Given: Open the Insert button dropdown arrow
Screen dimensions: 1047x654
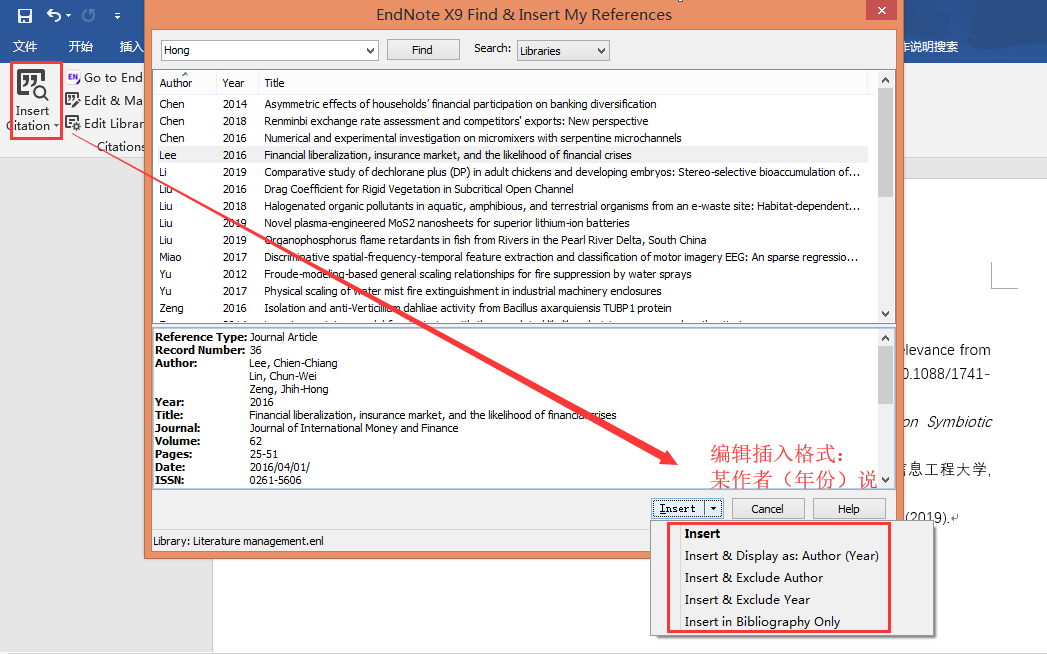Looking at the screenshot, I should pos(714,509).
